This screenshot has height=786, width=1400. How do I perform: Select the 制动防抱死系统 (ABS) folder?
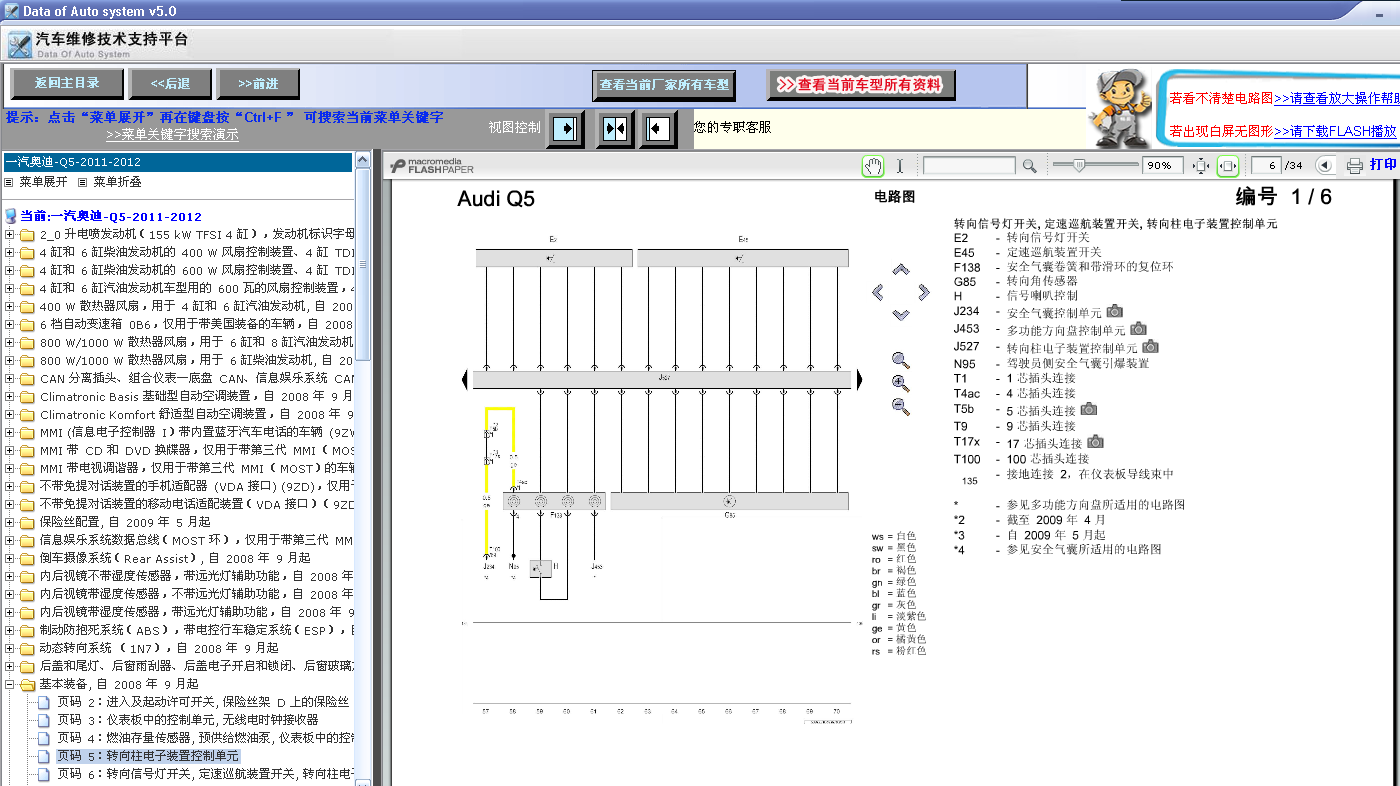197,630
